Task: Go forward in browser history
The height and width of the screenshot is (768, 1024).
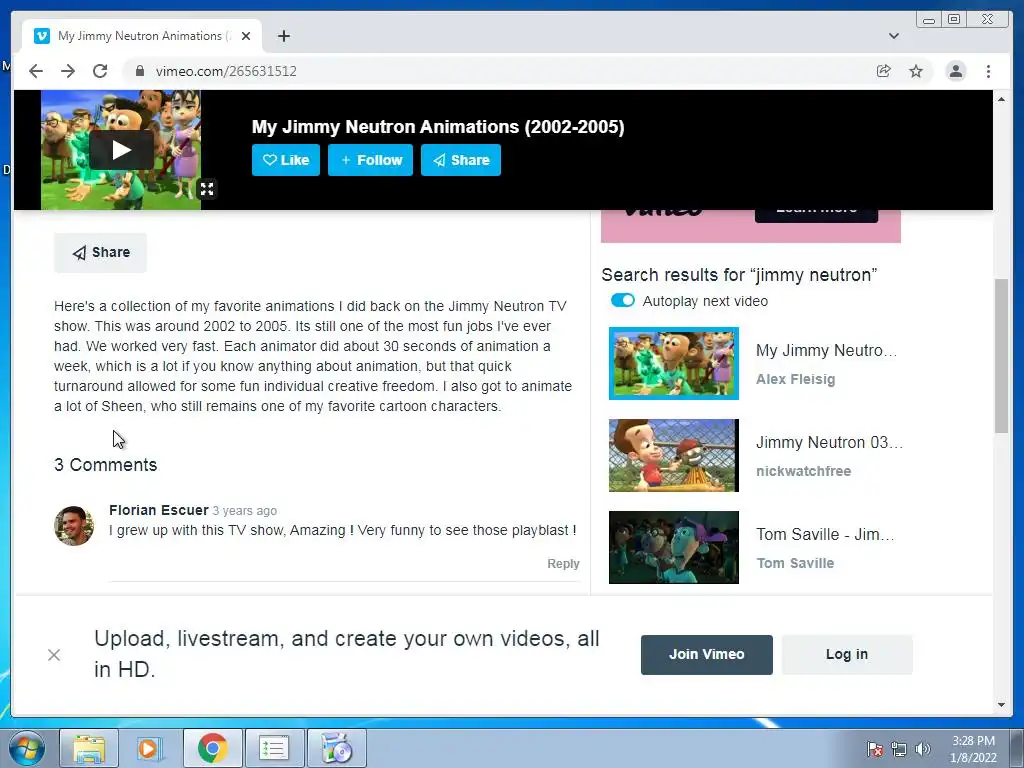Action: pos(68,71)
